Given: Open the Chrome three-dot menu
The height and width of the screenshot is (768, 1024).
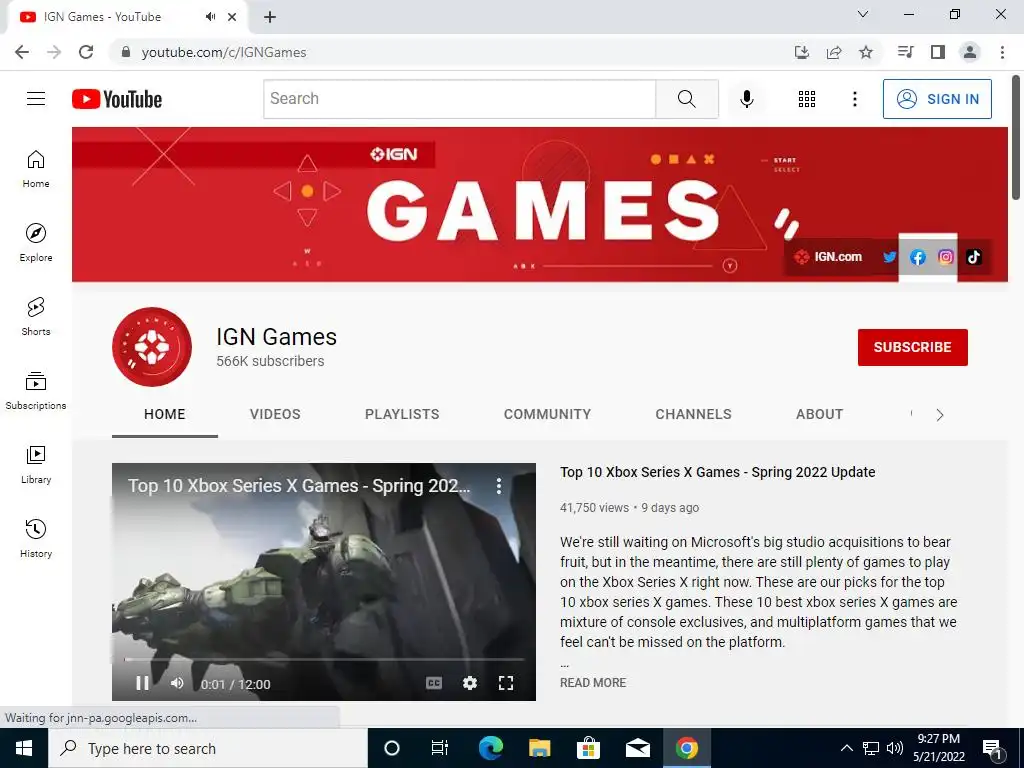Looking at the screenshot, I should (1002, 52).
